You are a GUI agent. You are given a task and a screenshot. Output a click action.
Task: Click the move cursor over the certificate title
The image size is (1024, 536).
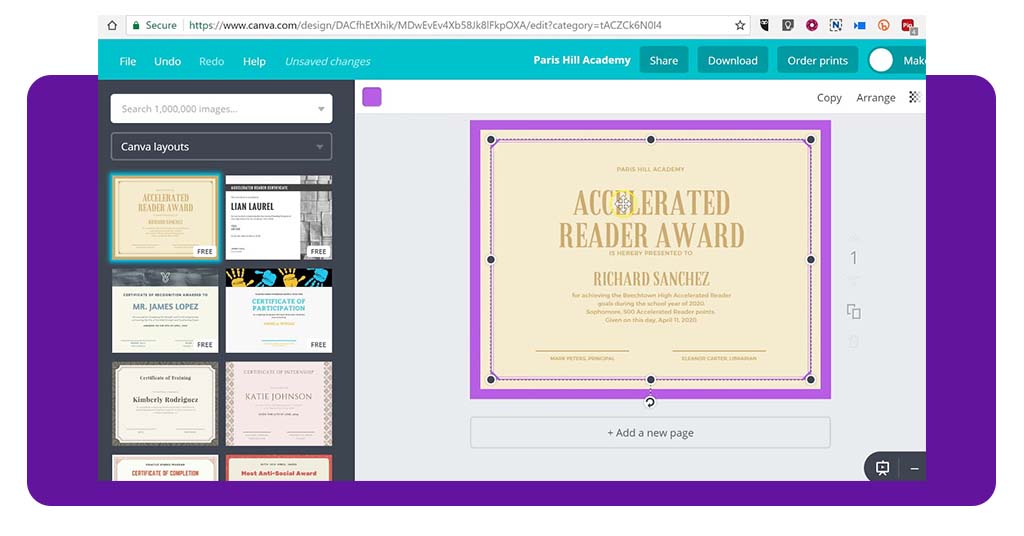click(x=622, y=204)
